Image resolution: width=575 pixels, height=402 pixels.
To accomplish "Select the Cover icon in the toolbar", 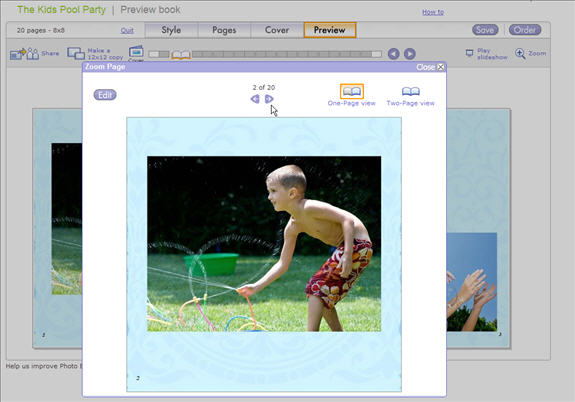I will (x=136, y=52).
